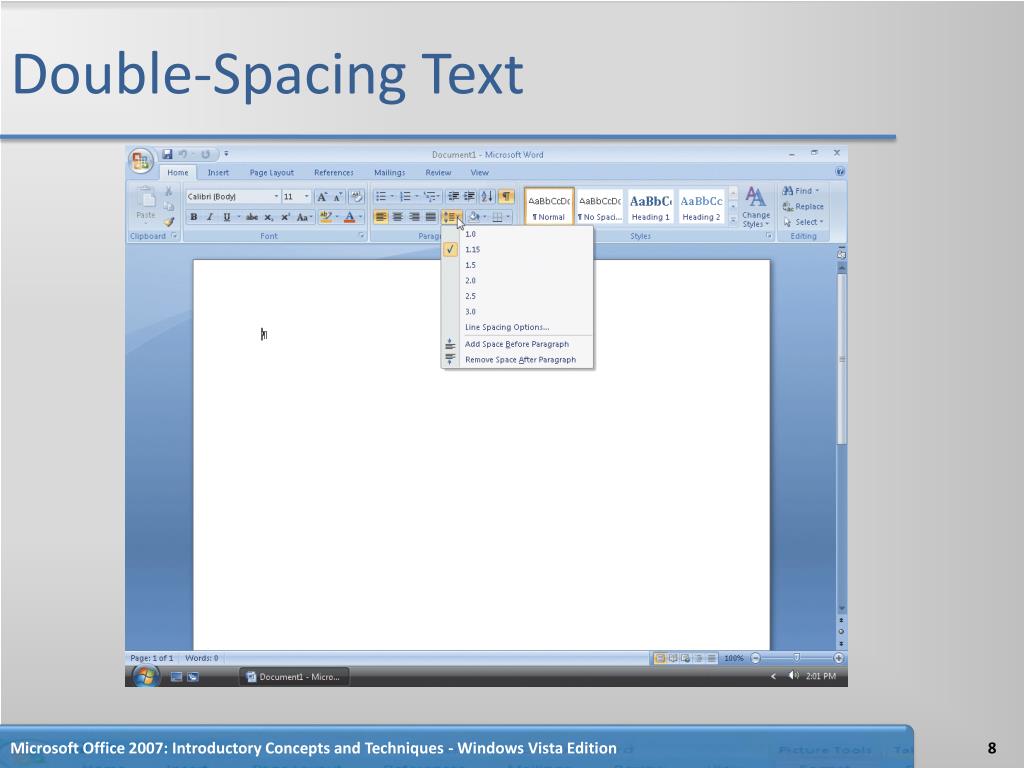Open the Font size combo box
Image resolution: width=1024 pixels, height=768 pixels.
(x=296, y=197)
